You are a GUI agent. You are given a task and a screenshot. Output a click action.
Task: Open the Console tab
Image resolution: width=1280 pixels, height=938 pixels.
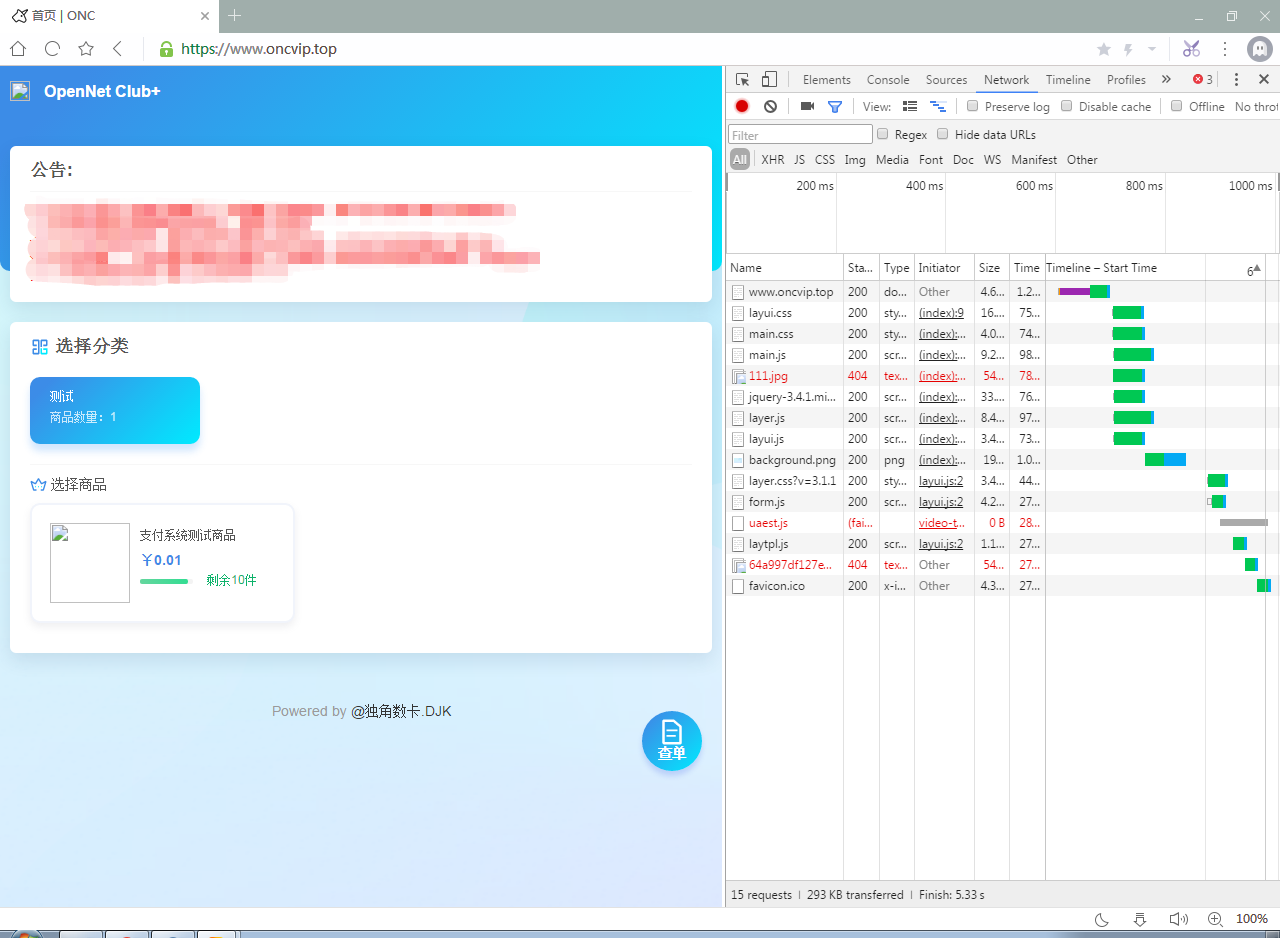click(x=888, y=80)
